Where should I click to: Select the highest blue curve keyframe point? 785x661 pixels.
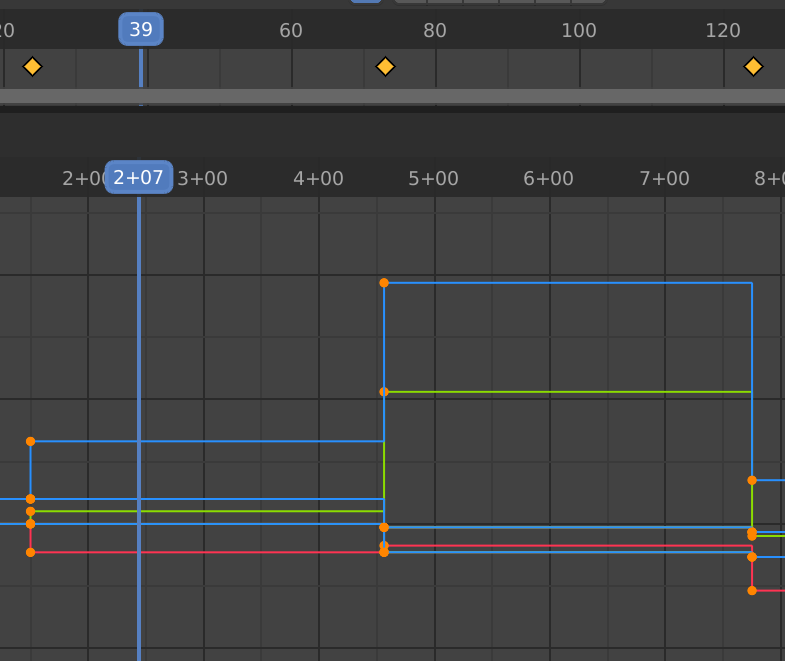[384, 283]
